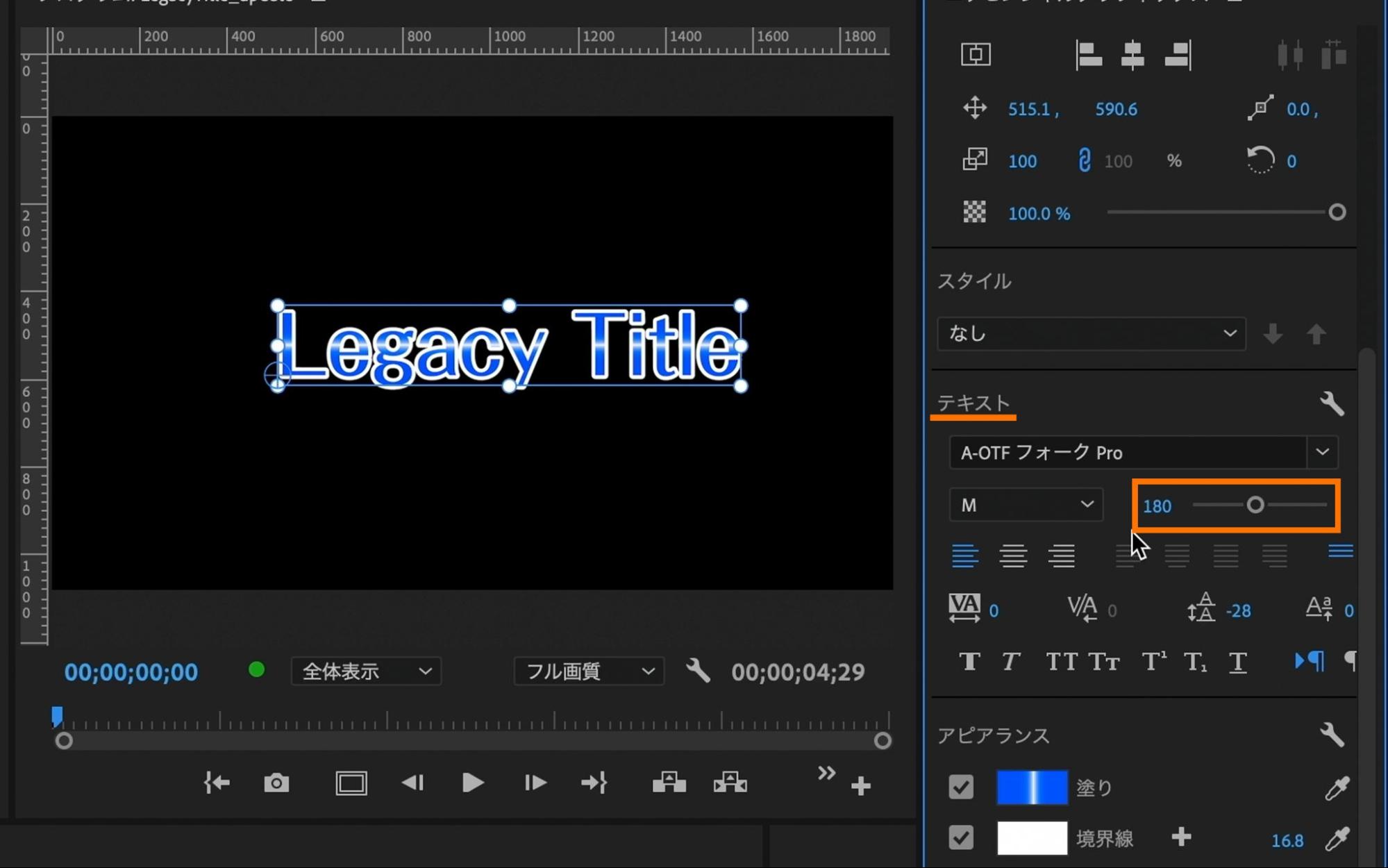Click the Play button in the monitor
Screen dimensions: 1388x868
pyautogui.click(x=473, y=783)
